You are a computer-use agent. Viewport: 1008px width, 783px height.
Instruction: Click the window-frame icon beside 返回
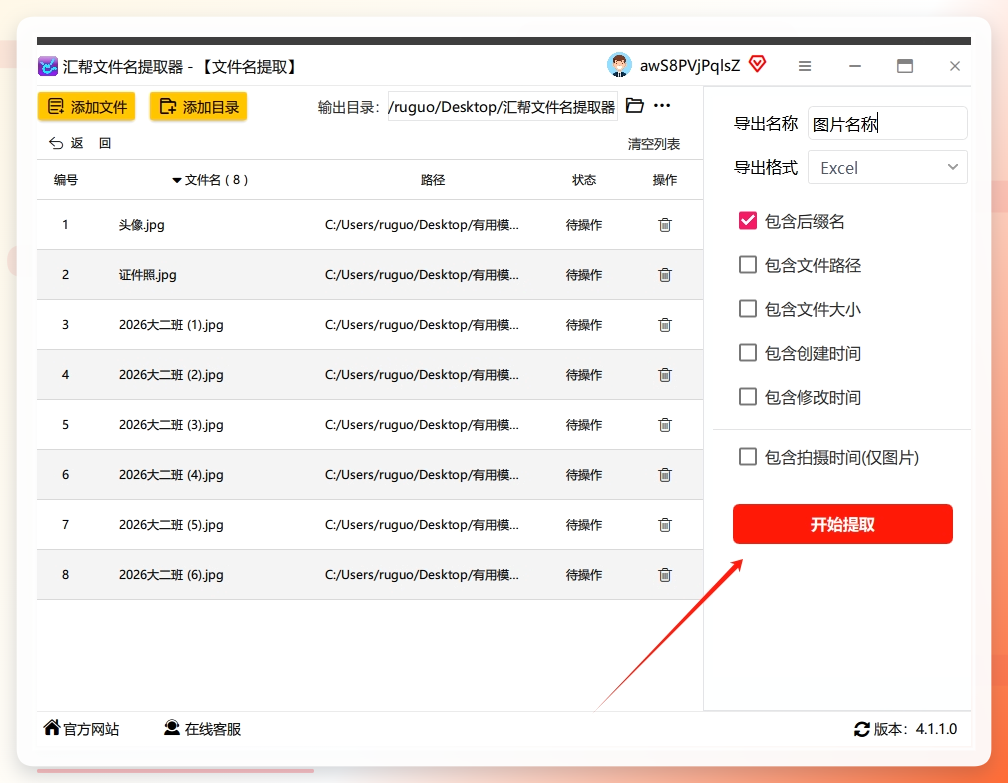pos(105,143)
